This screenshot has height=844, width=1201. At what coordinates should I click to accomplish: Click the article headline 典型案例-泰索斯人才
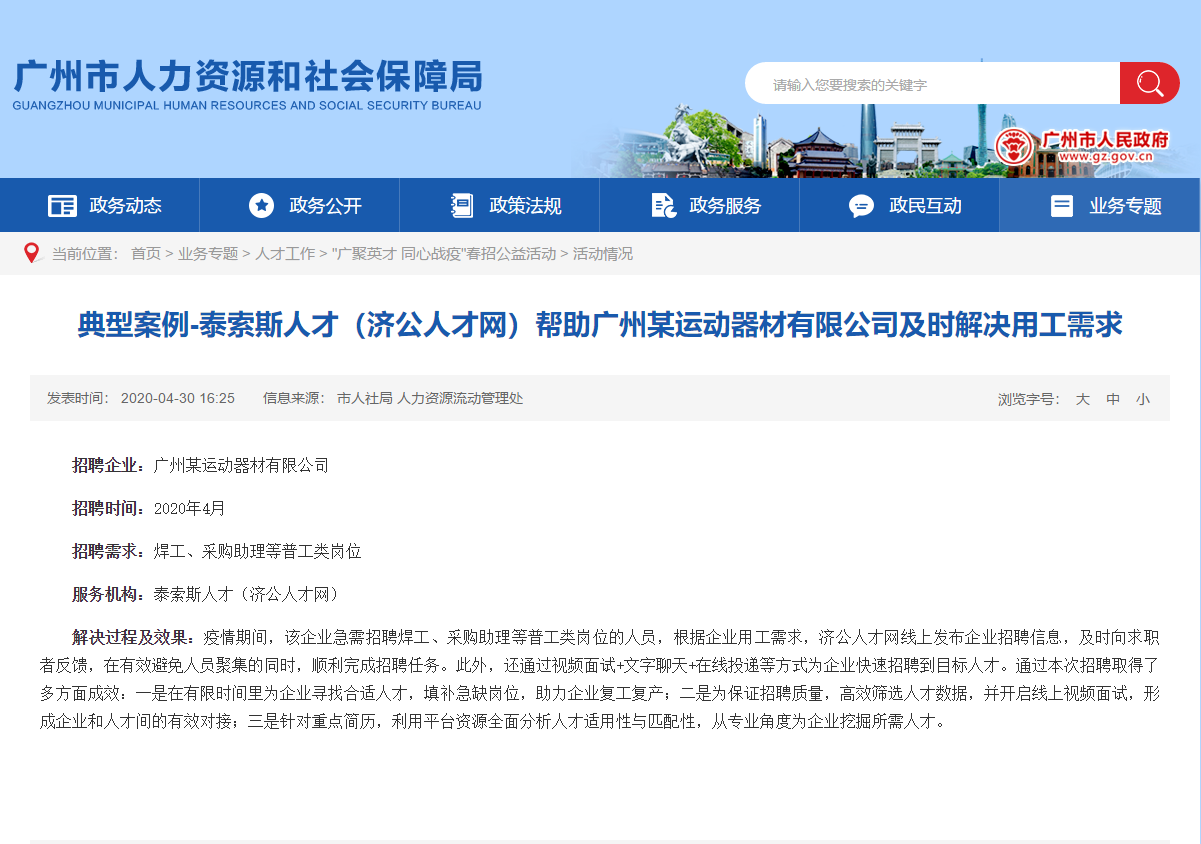coord(600,325)
